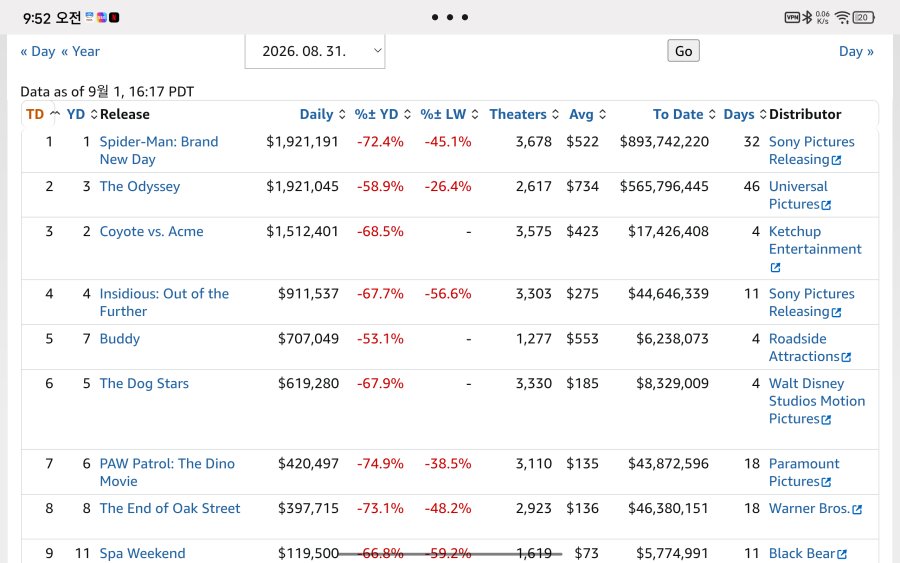This screenshot has height=563, width=900.
Task: Tap the three dots at top center
Action: click(450, 17)
